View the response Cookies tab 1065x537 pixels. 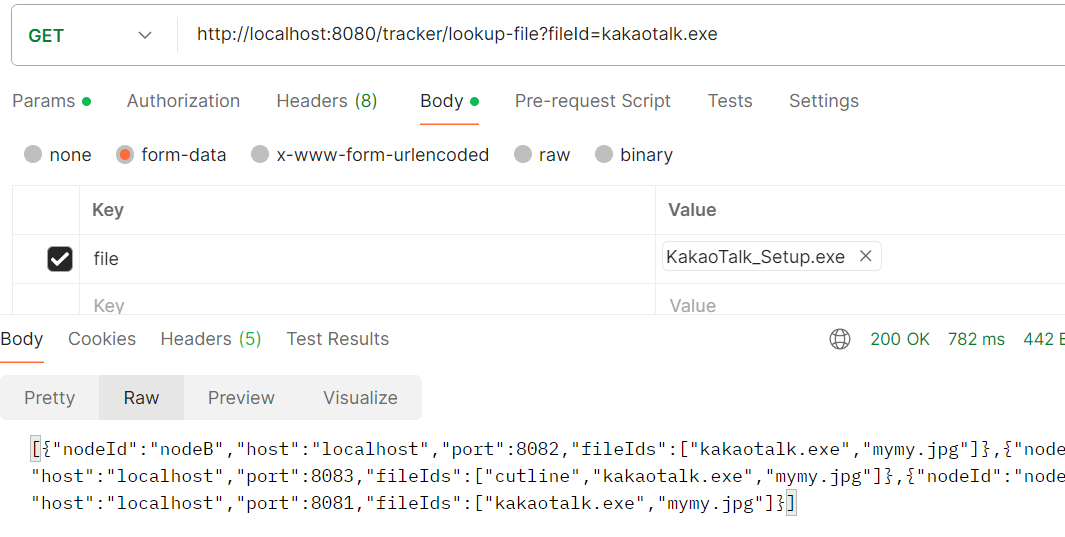[x=102, y=339]
